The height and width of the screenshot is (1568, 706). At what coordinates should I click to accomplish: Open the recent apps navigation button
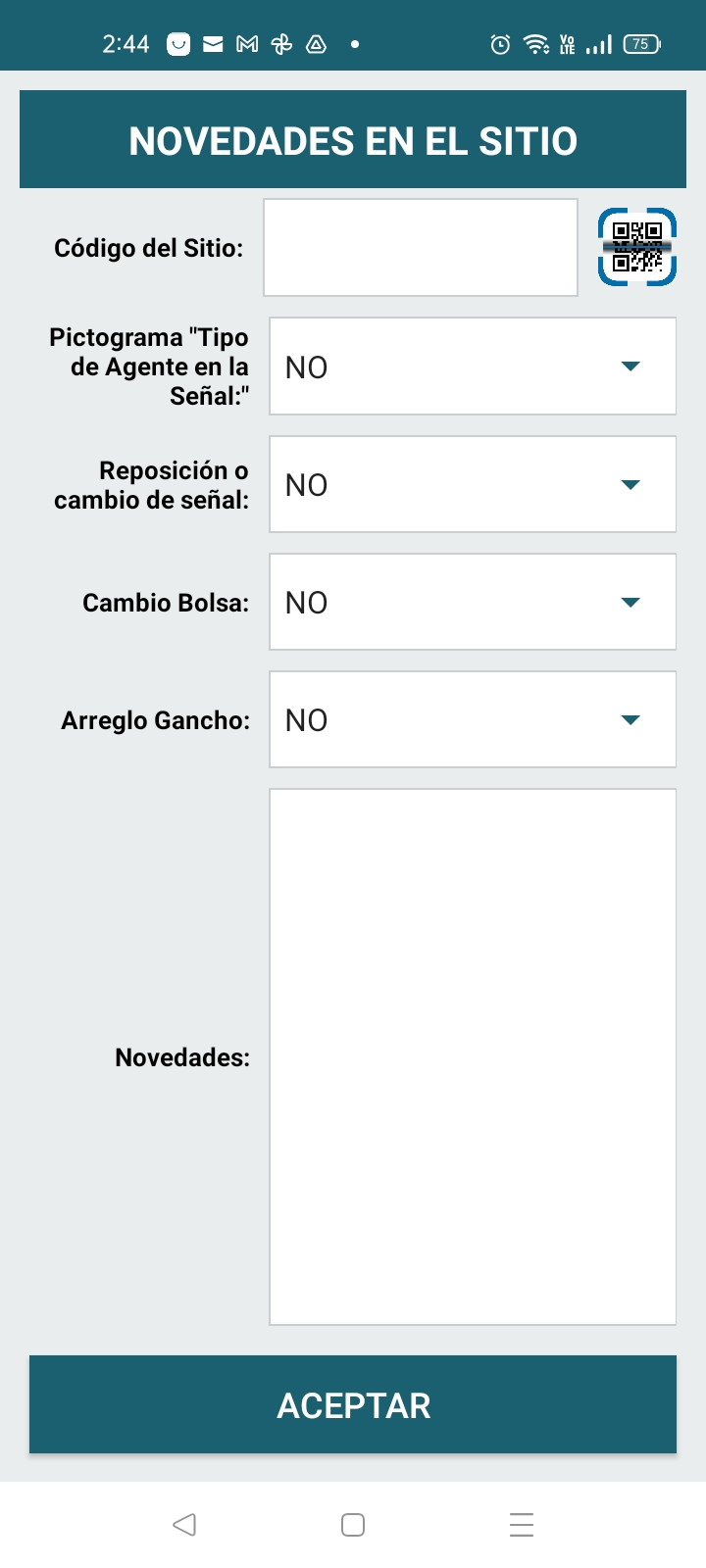(522, 1524)
